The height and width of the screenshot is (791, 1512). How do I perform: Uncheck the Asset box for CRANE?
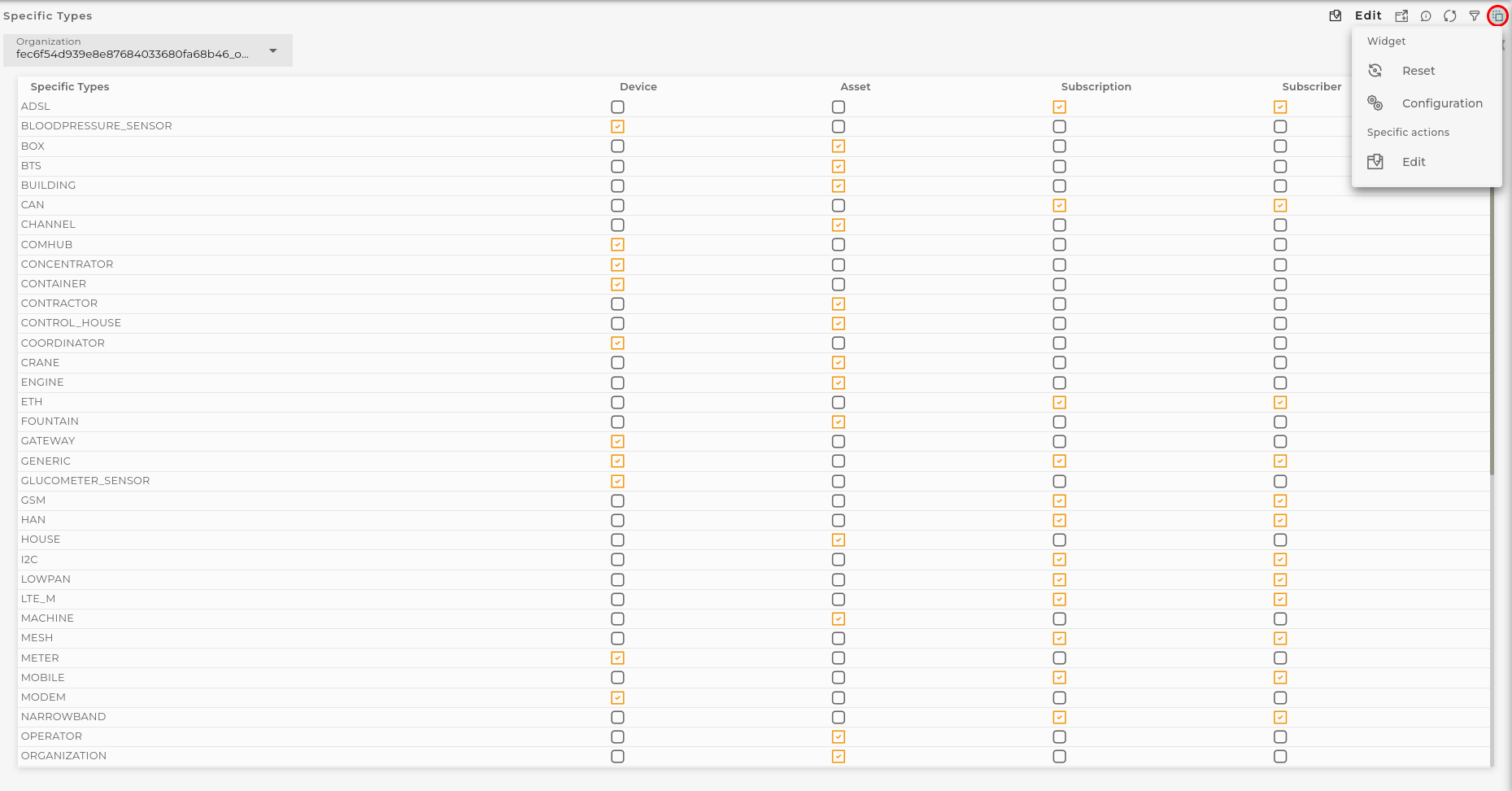click(x=839, y=363)
